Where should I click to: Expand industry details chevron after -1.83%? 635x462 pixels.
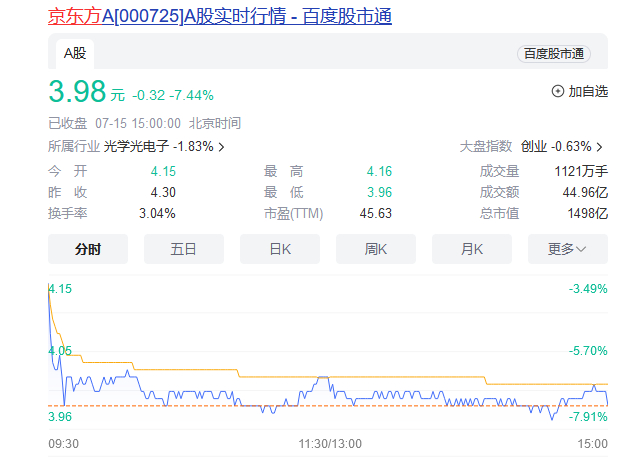pos(222,147)
